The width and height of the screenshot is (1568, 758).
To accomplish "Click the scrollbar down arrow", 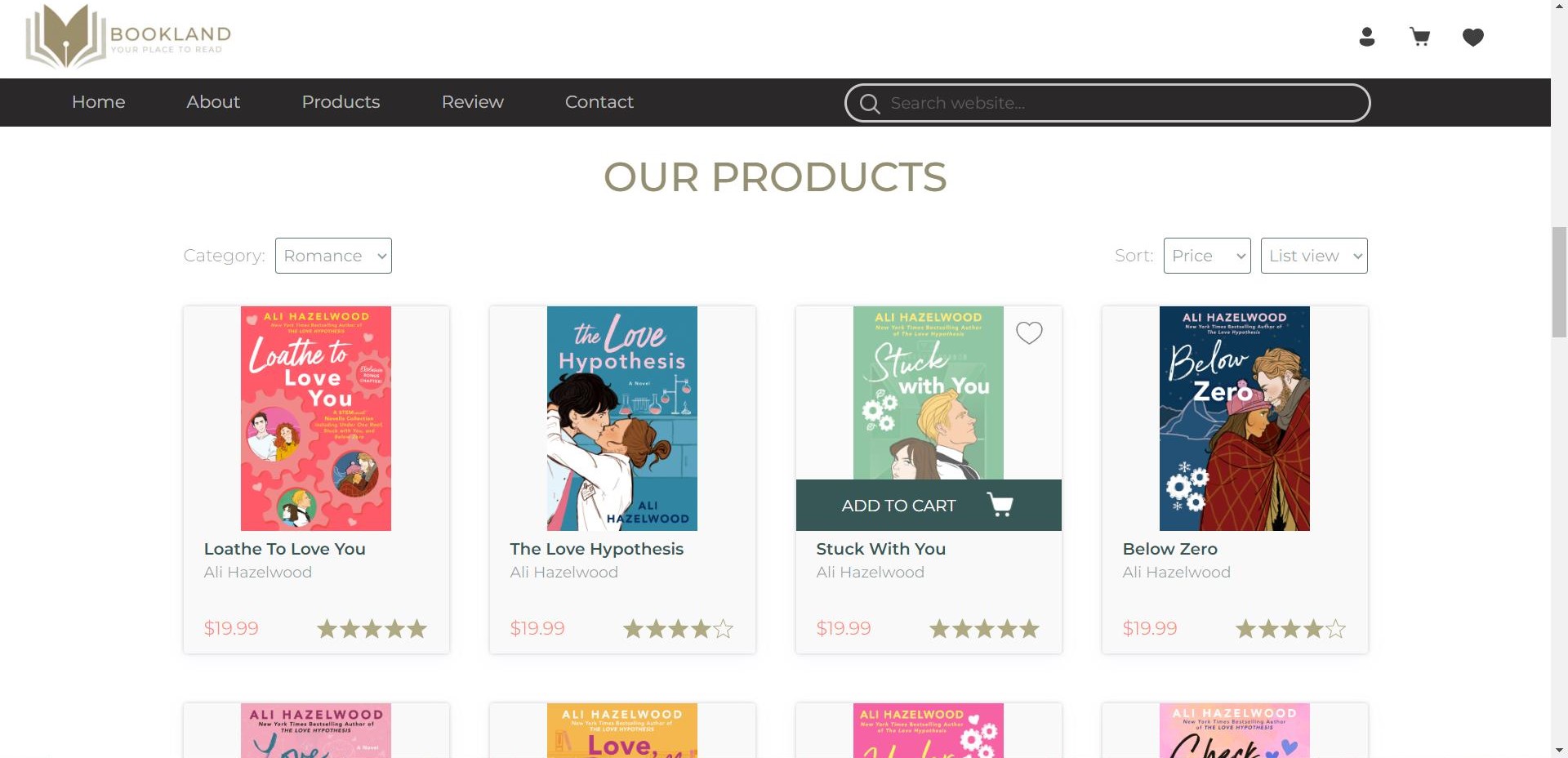I will (x=1559, y=750).
